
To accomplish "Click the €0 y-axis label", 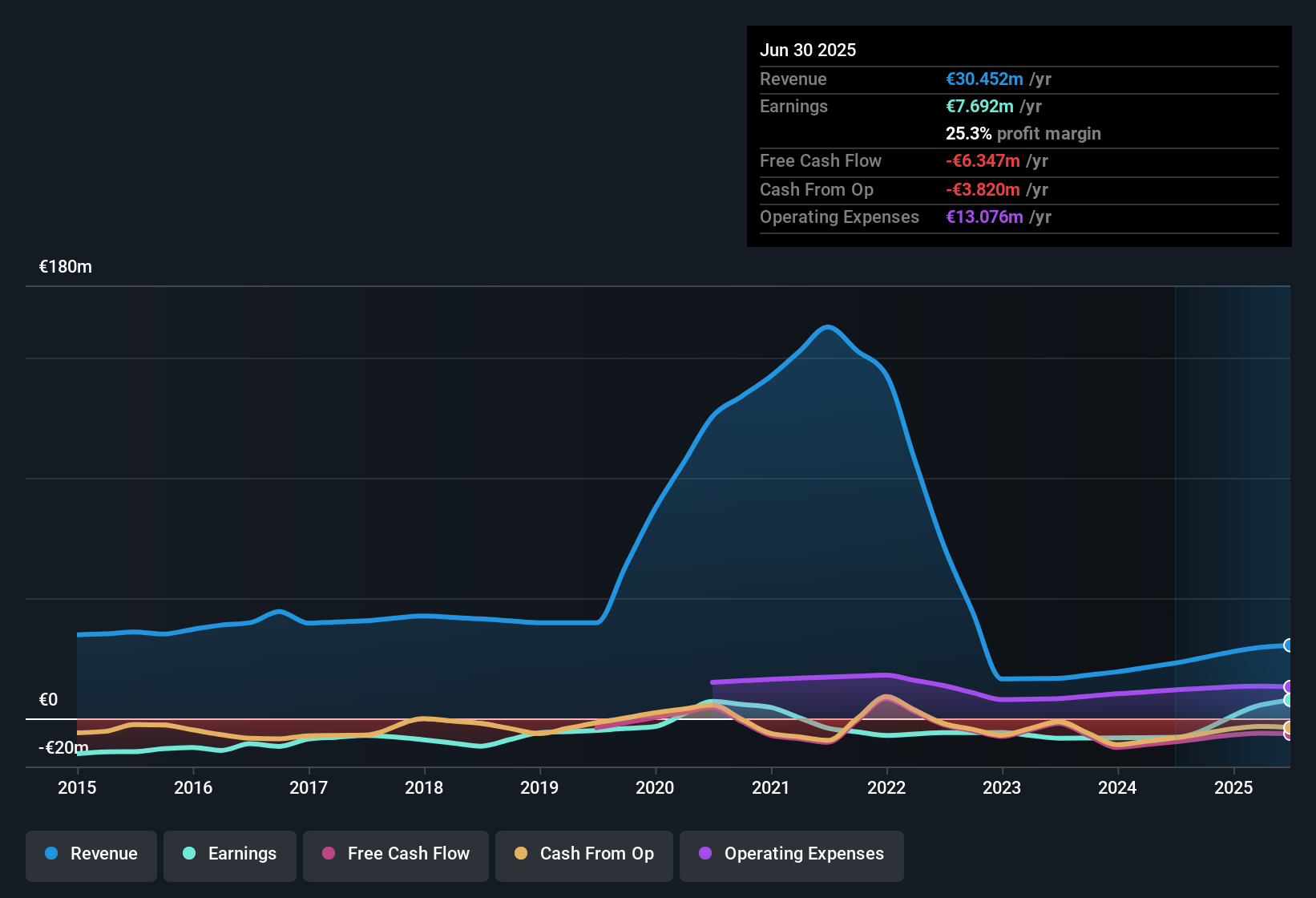I will click(49, 700).
